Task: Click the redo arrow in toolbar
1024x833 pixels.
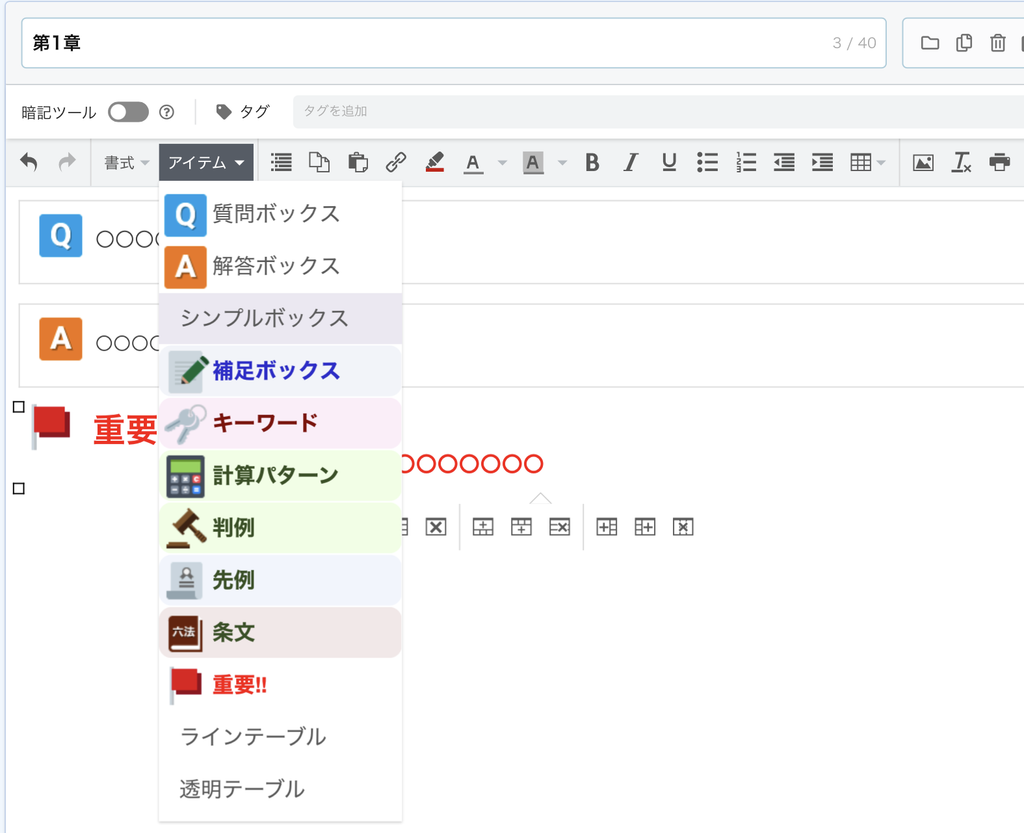Action: pos(67,162)
